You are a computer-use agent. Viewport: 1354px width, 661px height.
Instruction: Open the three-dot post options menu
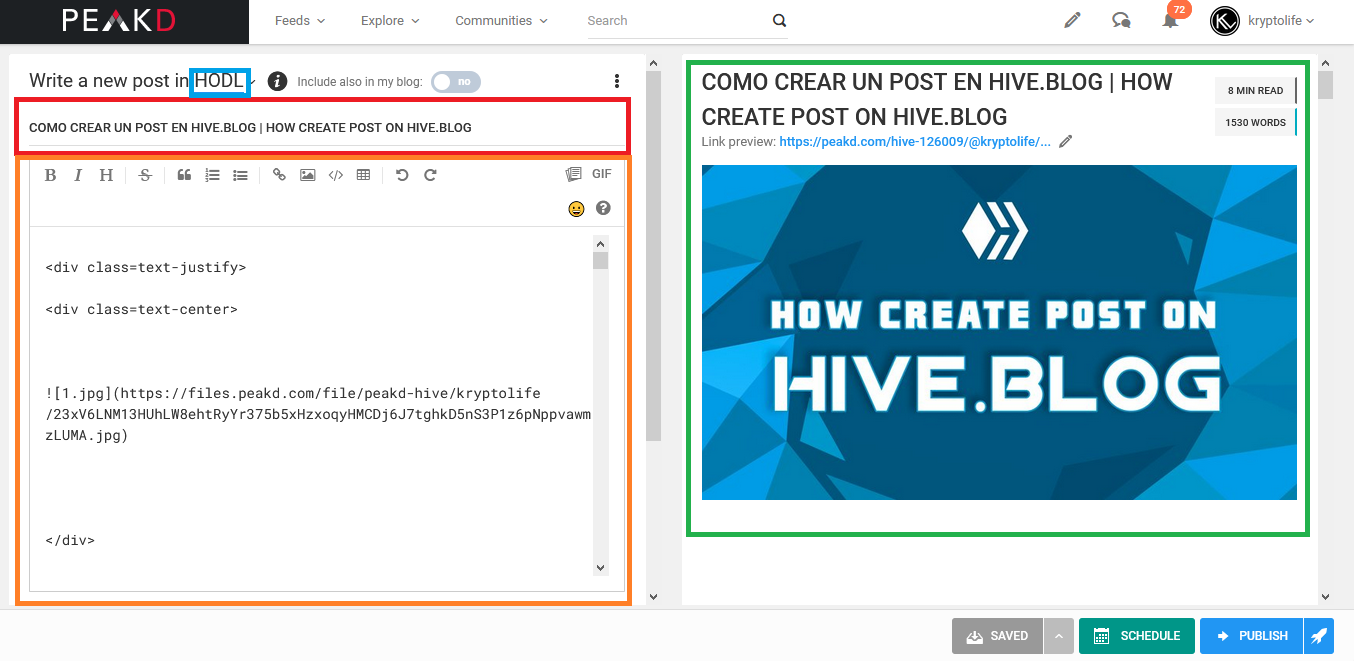617,81
